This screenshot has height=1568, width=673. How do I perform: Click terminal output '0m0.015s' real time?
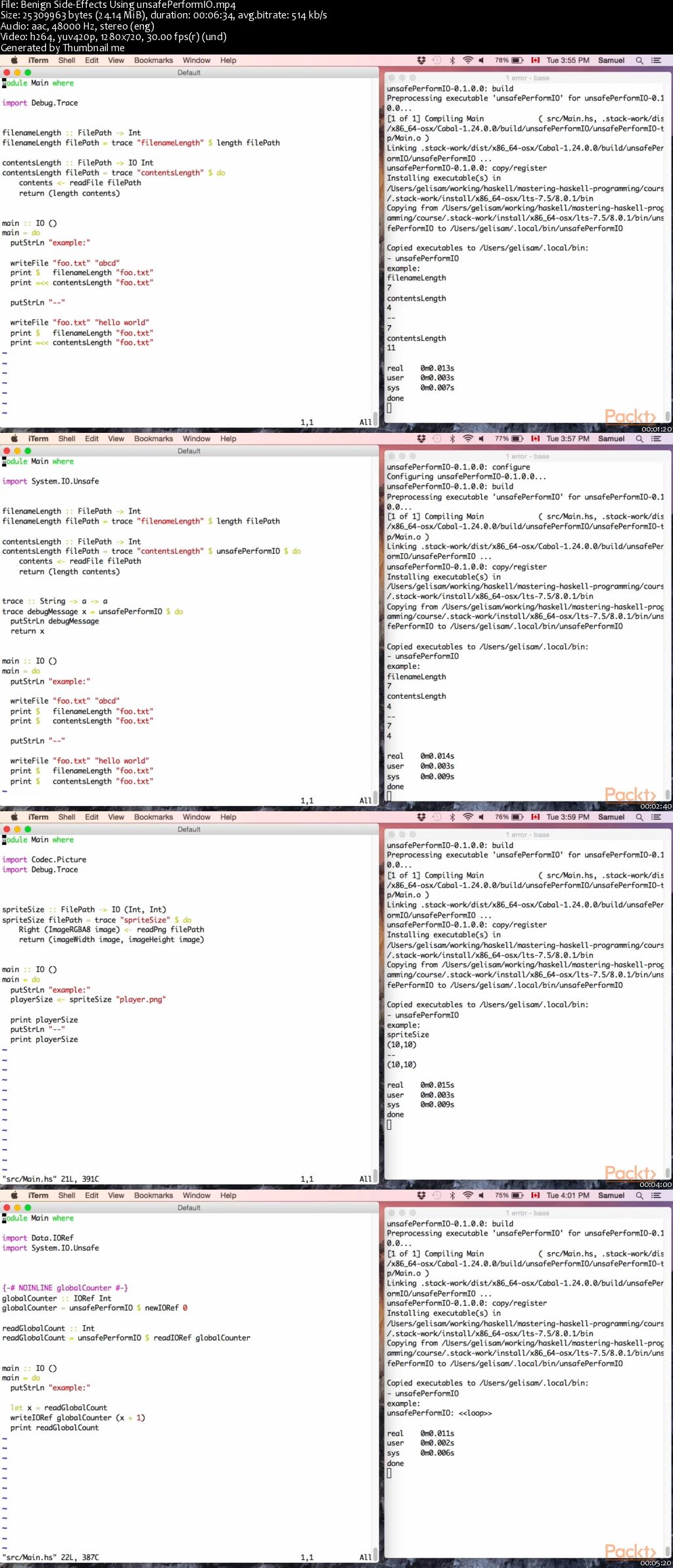[x=437, y=1085]
